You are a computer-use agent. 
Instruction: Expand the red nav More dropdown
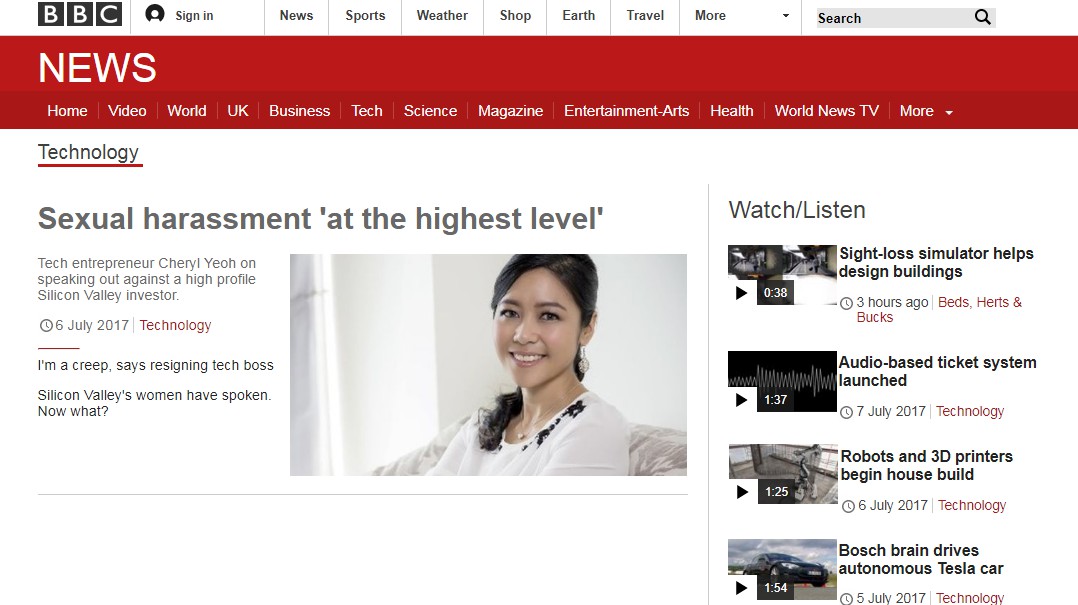[x=949, y=112]
